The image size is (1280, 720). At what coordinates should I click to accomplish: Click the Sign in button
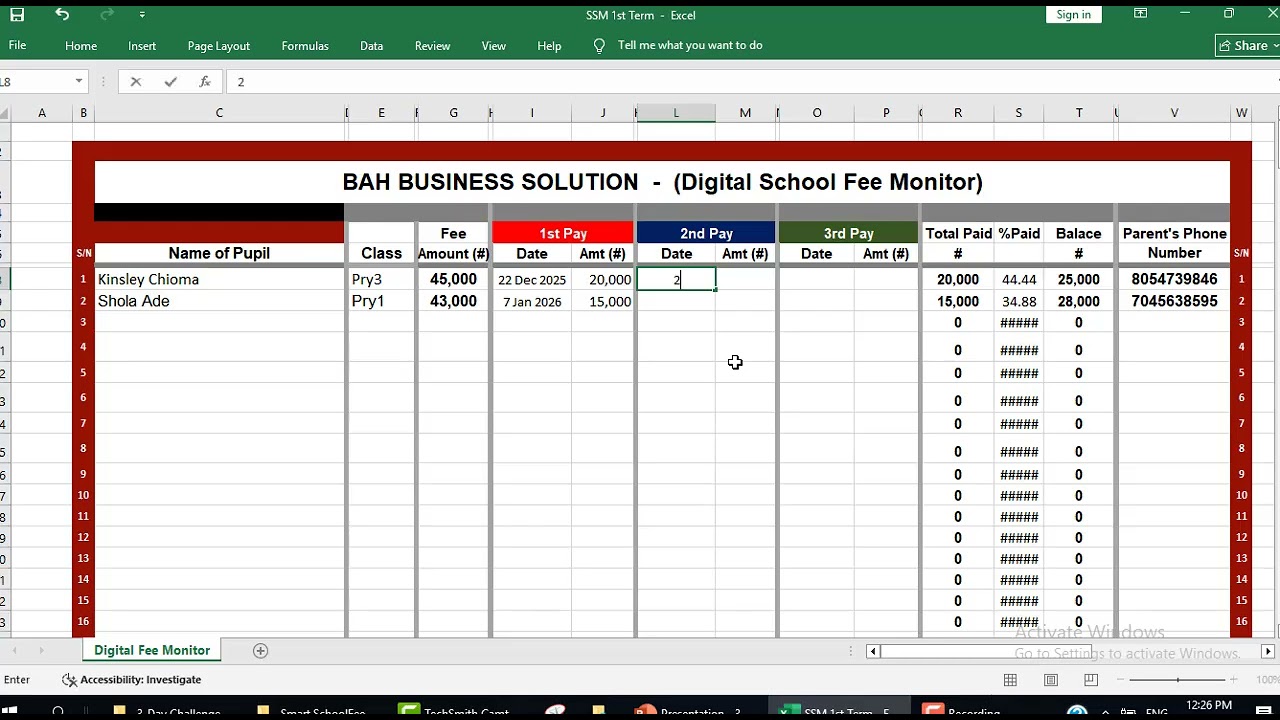tap(1073, 14)
